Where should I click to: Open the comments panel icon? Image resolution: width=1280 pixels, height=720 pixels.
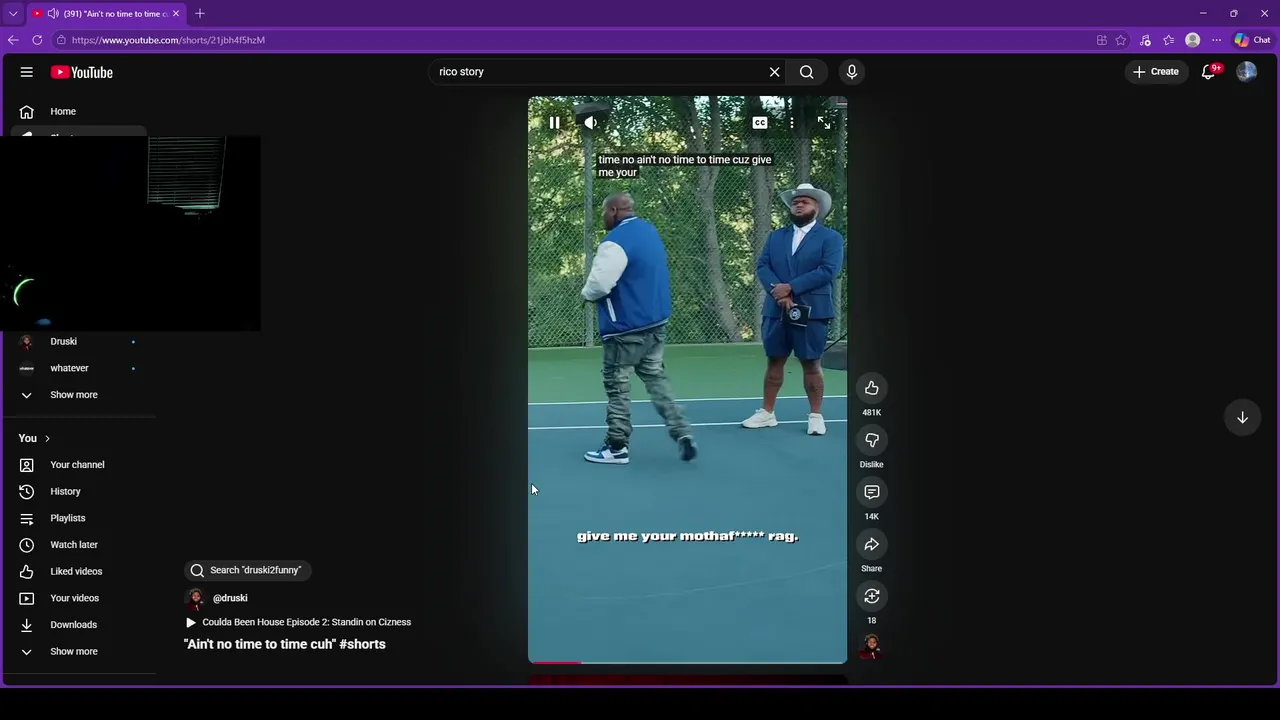coord(872,492)
